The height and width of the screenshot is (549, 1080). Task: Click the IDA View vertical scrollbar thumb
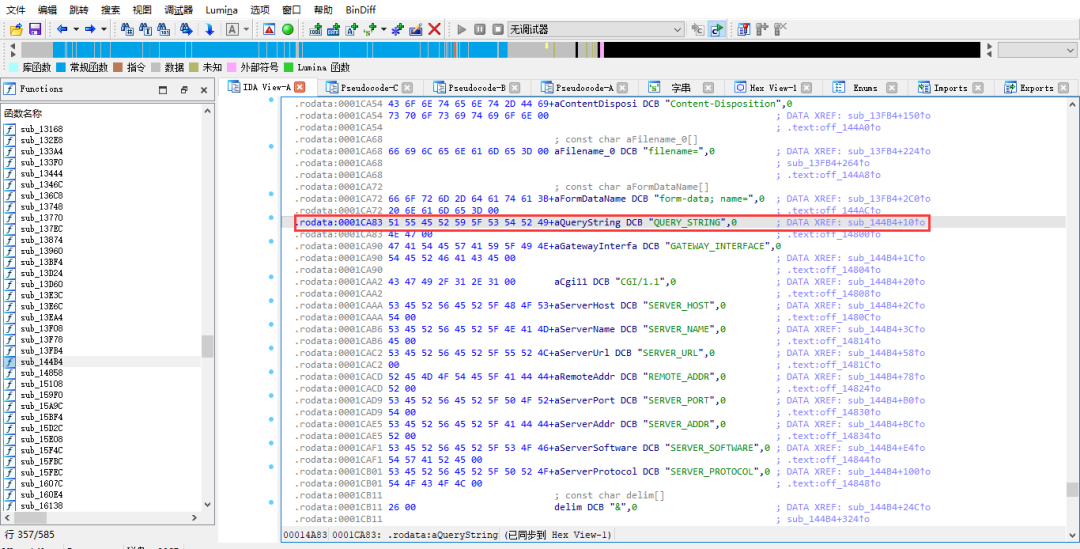coord(1072,489)
